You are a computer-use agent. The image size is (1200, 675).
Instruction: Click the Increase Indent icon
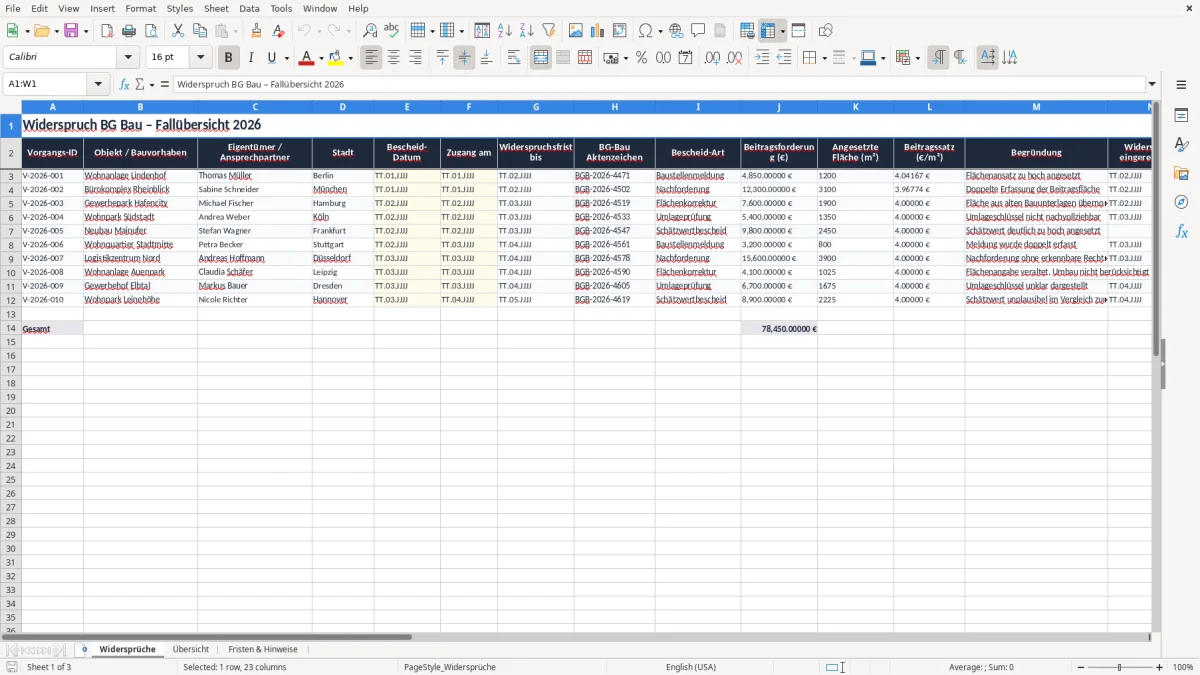tap(762, 58)
